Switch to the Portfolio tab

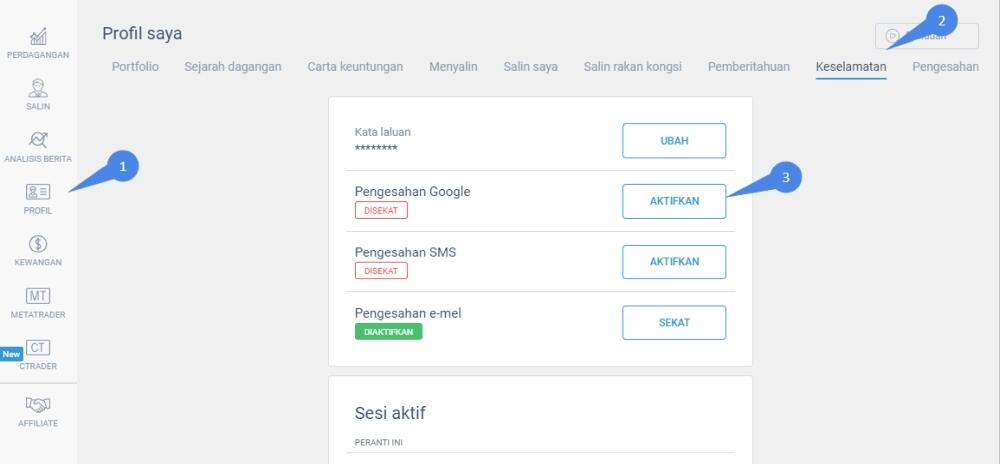(x=135, y=67)
